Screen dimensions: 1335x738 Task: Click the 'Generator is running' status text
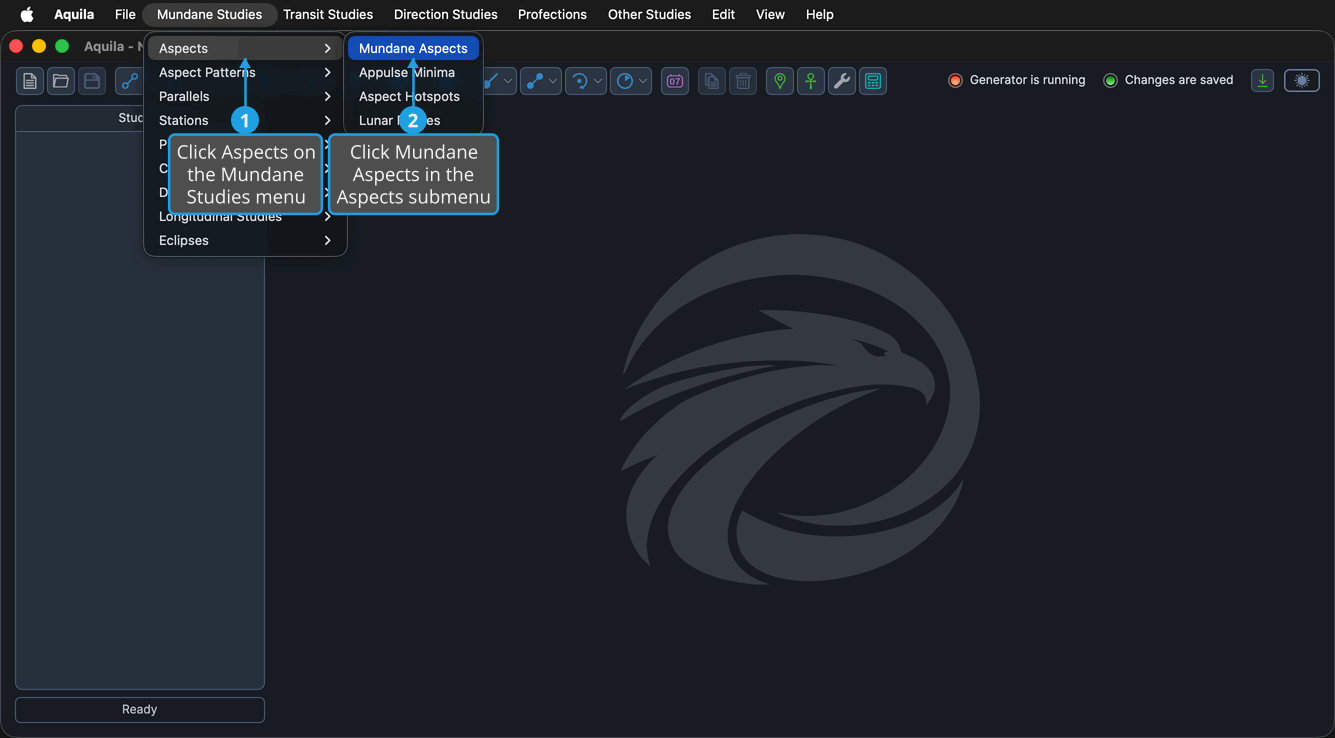1027,80
